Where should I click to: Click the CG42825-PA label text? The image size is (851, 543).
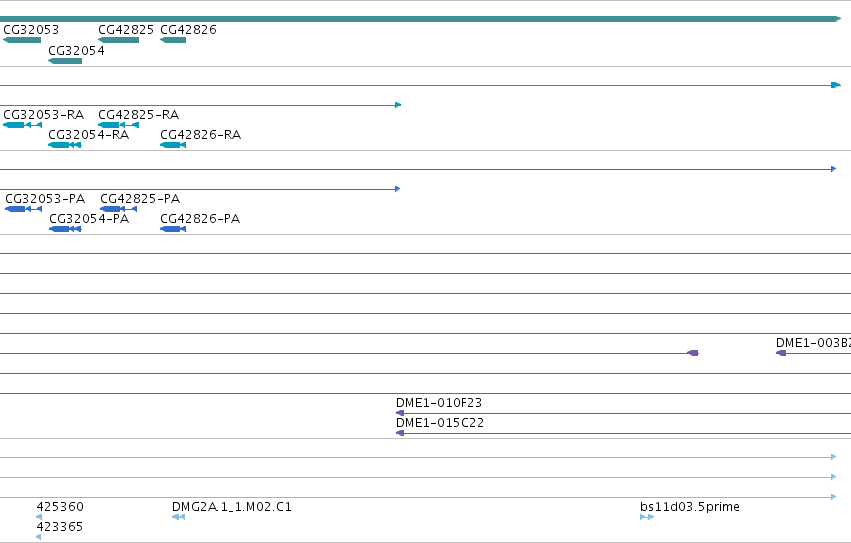(x=140, y=199)
